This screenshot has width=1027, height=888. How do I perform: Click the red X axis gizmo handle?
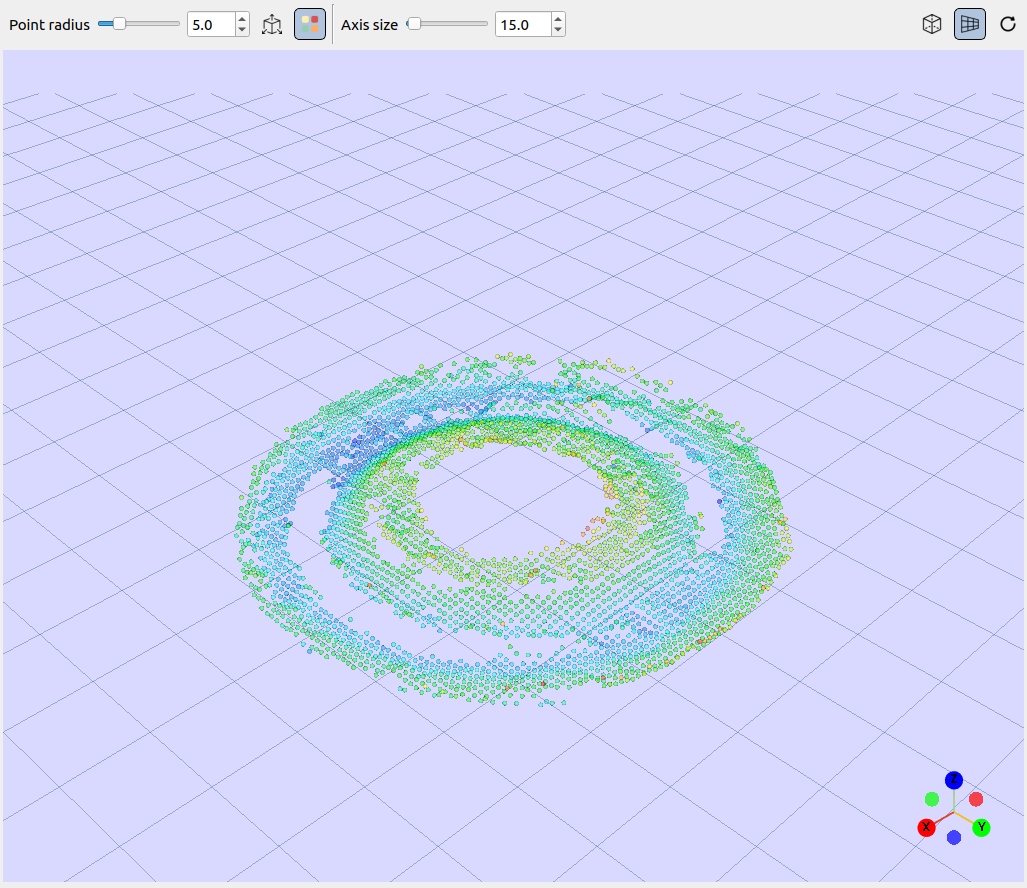point(926,827)
